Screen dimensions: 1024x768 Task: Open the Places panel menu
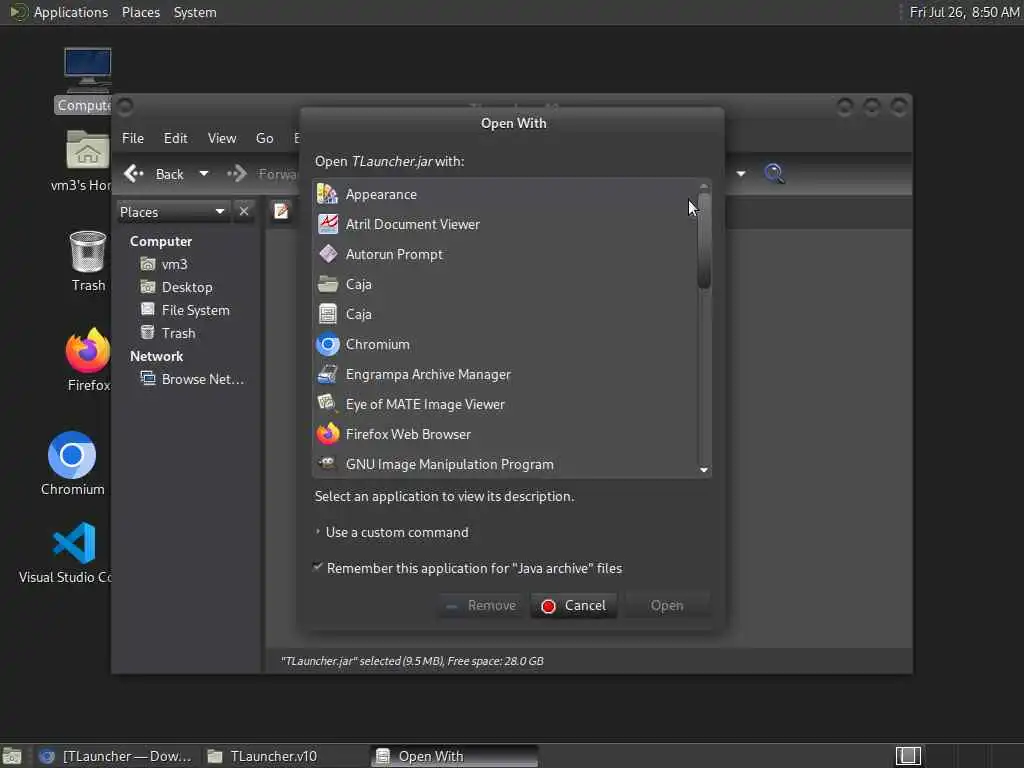click(x=140, y=12)
